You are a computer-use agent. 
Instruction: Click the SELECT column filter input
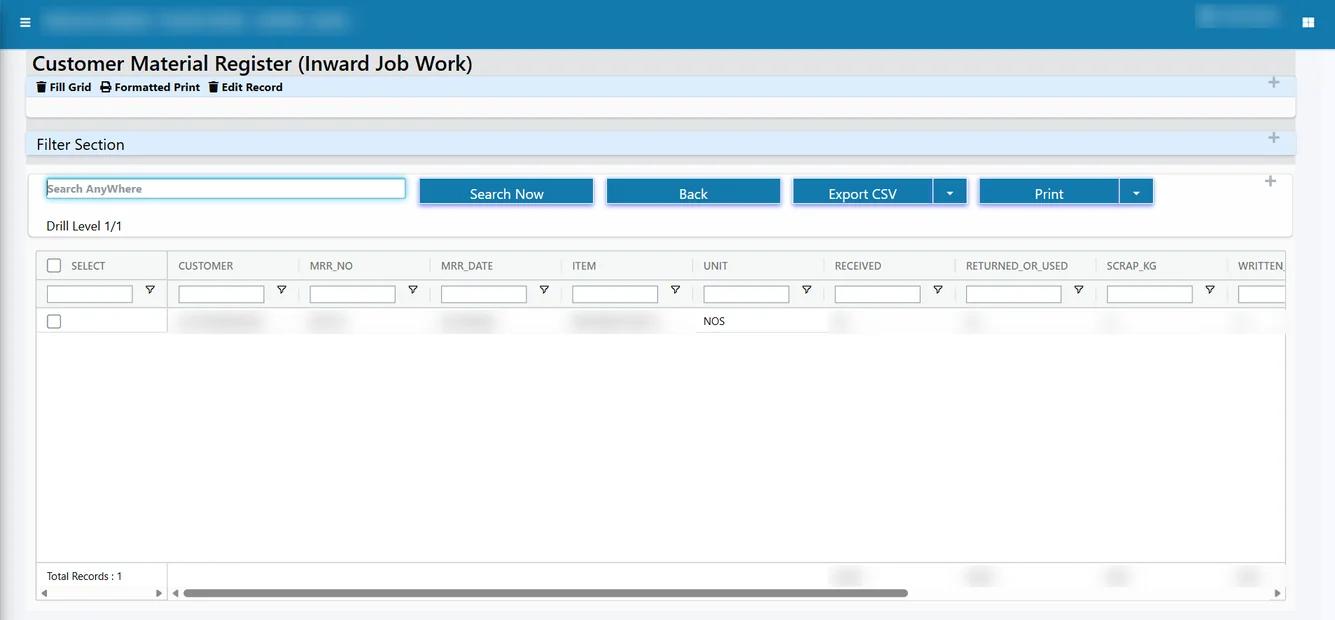tap(90, 294)
